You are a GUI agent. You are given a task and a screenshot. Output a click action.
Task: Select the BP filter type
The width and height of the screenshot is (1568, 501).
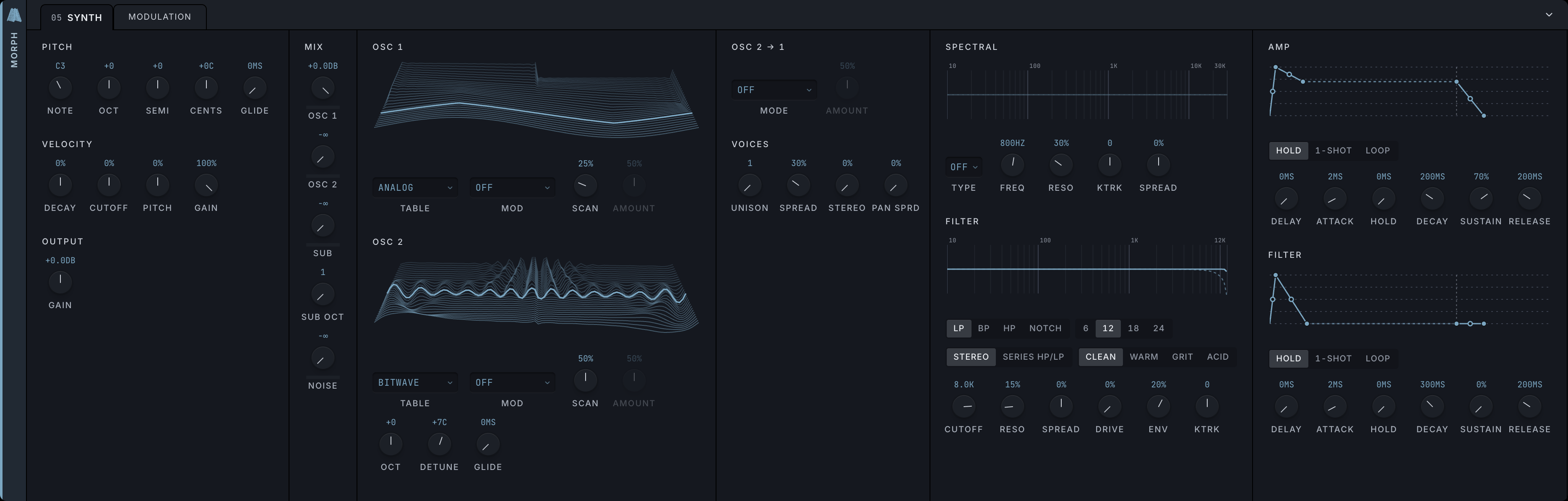click(x=984, y=328)
